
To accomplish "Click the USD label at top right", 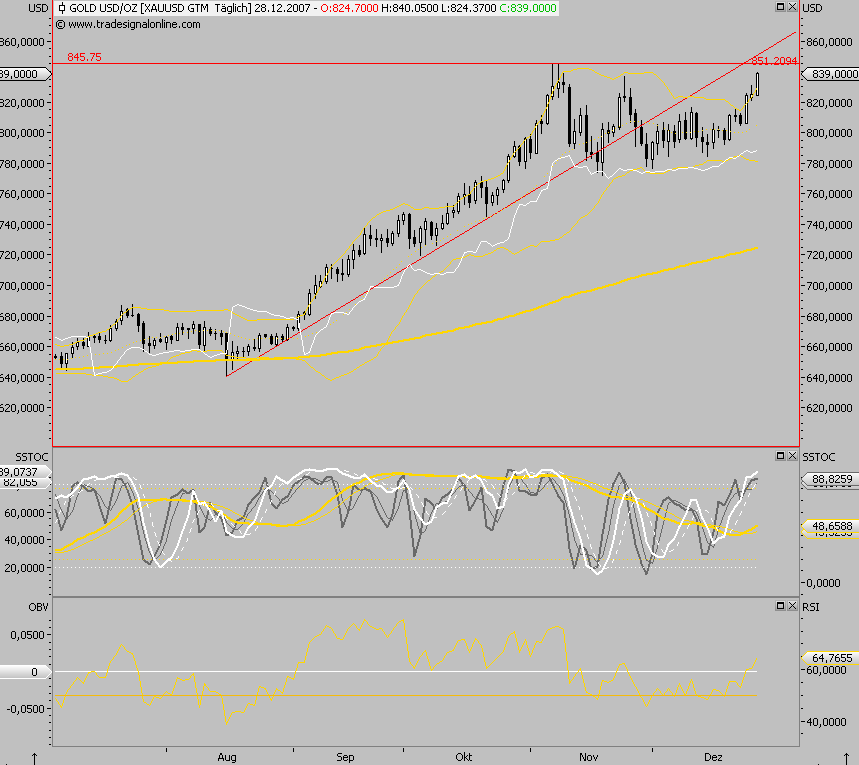I will point(812,8).
